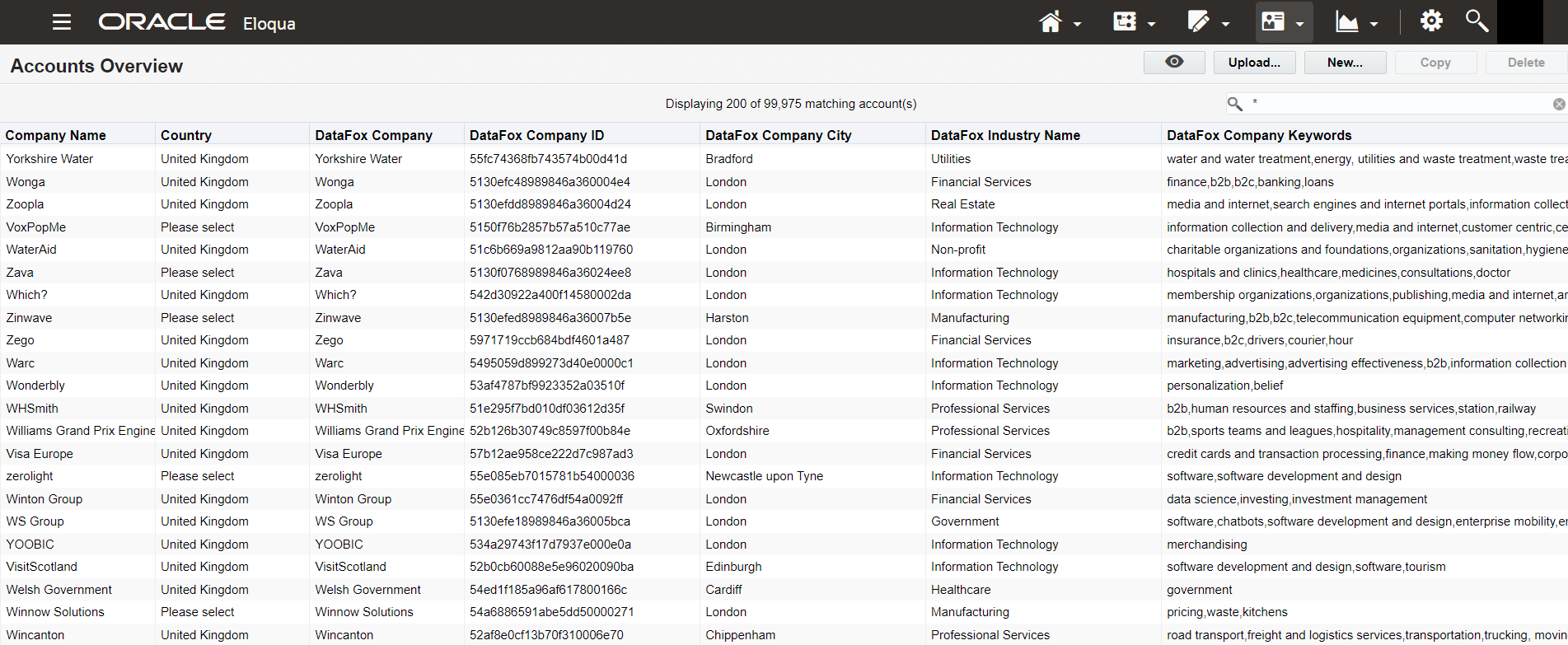The image size is (1568, 645).
Task: Click the Harston city cell
Action: click(727, 318)
